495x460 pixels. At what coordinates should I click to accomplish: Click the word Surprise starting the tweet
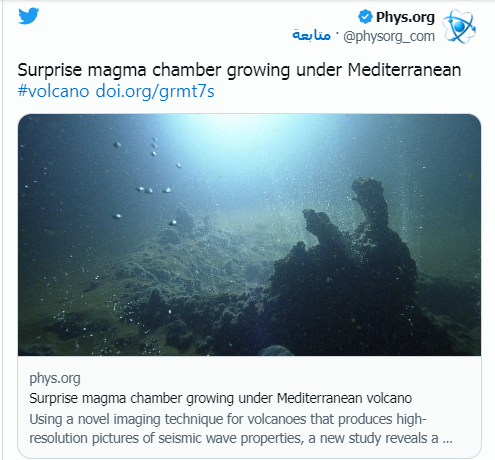click(x=50, y=71)
